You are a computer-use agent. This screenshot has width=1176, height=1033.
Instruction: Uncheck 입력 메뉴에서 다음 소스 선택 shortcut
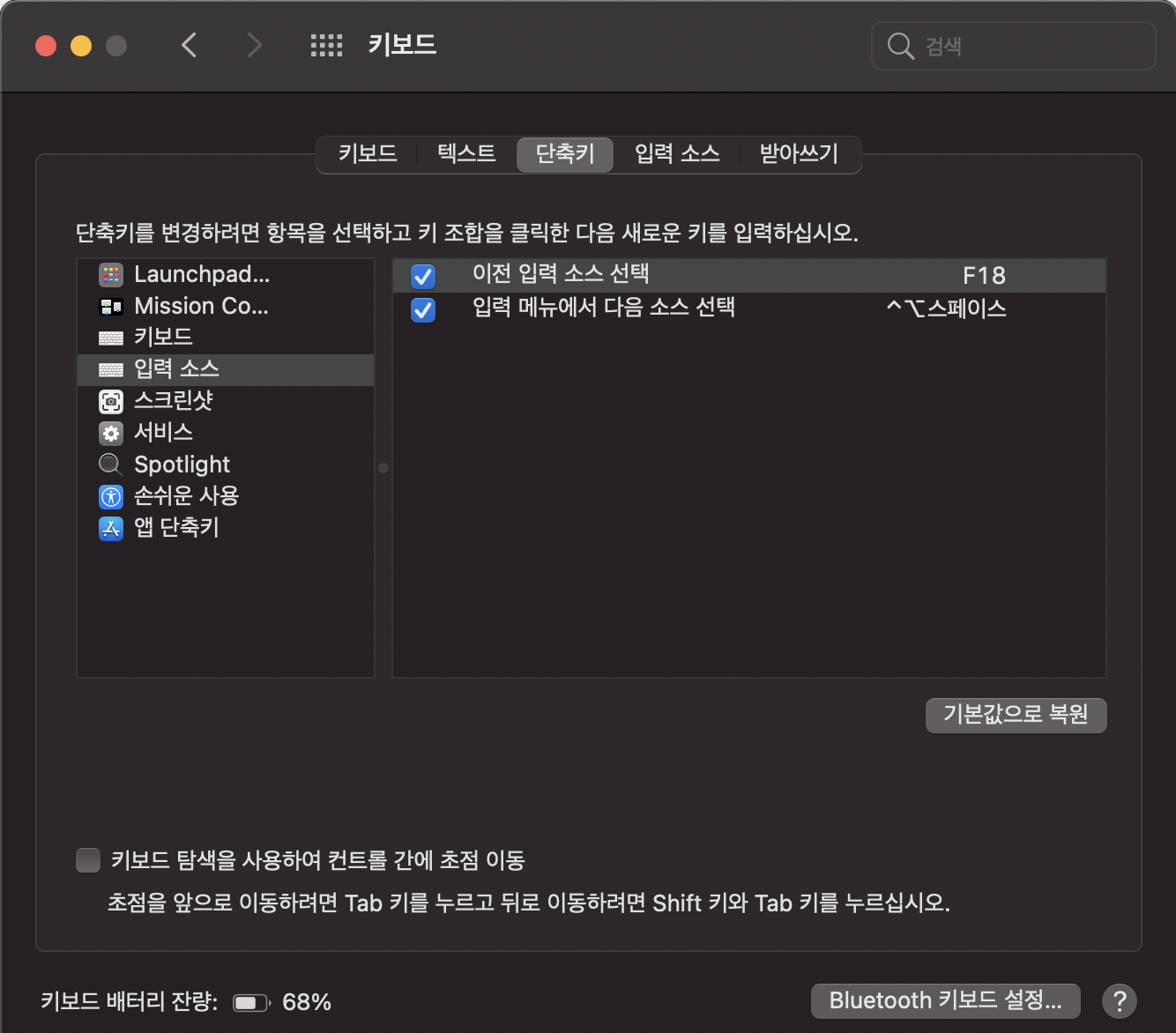coord(423,309)
